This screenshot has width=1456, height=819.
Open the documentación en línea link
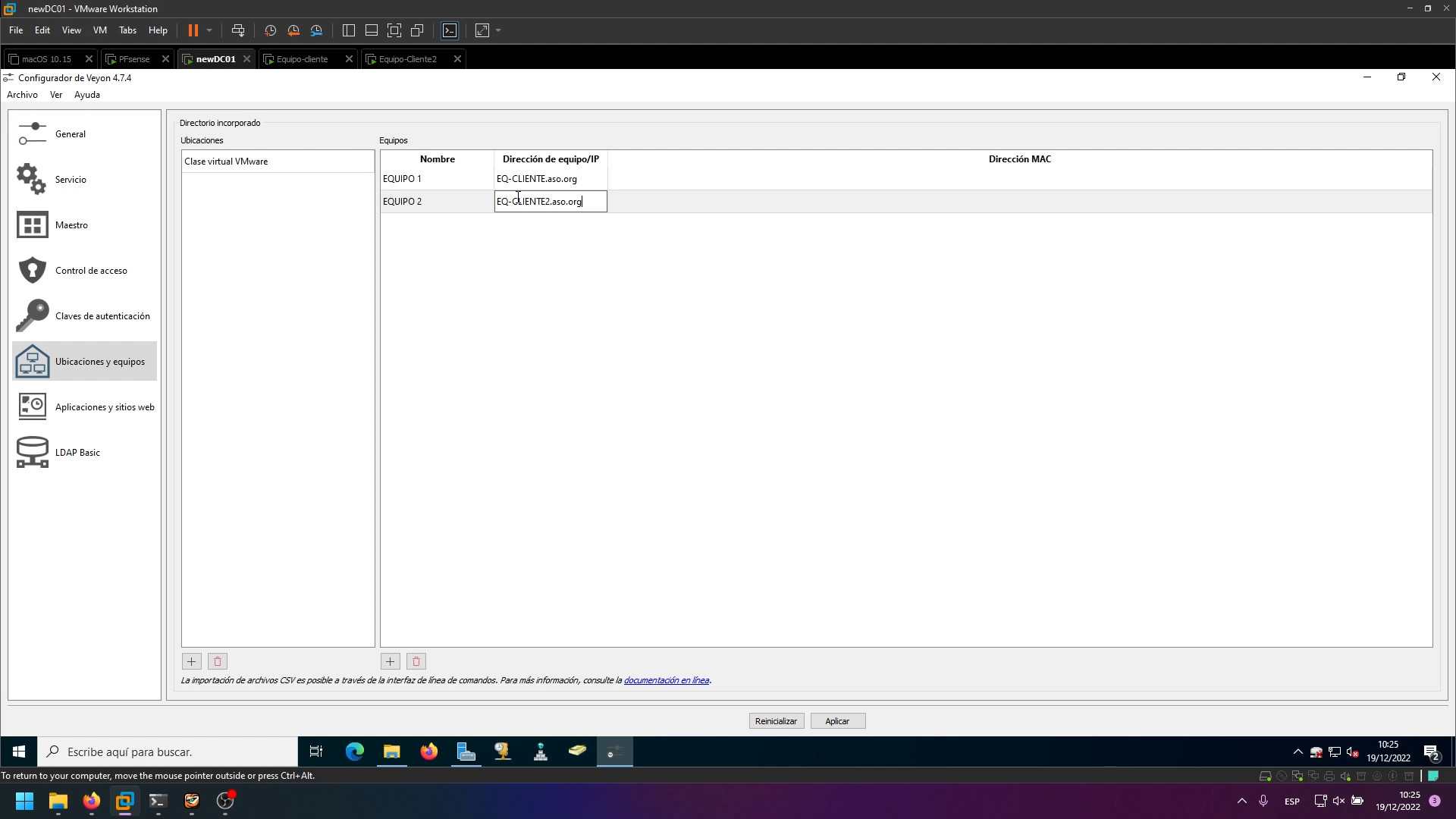point(666,680)
